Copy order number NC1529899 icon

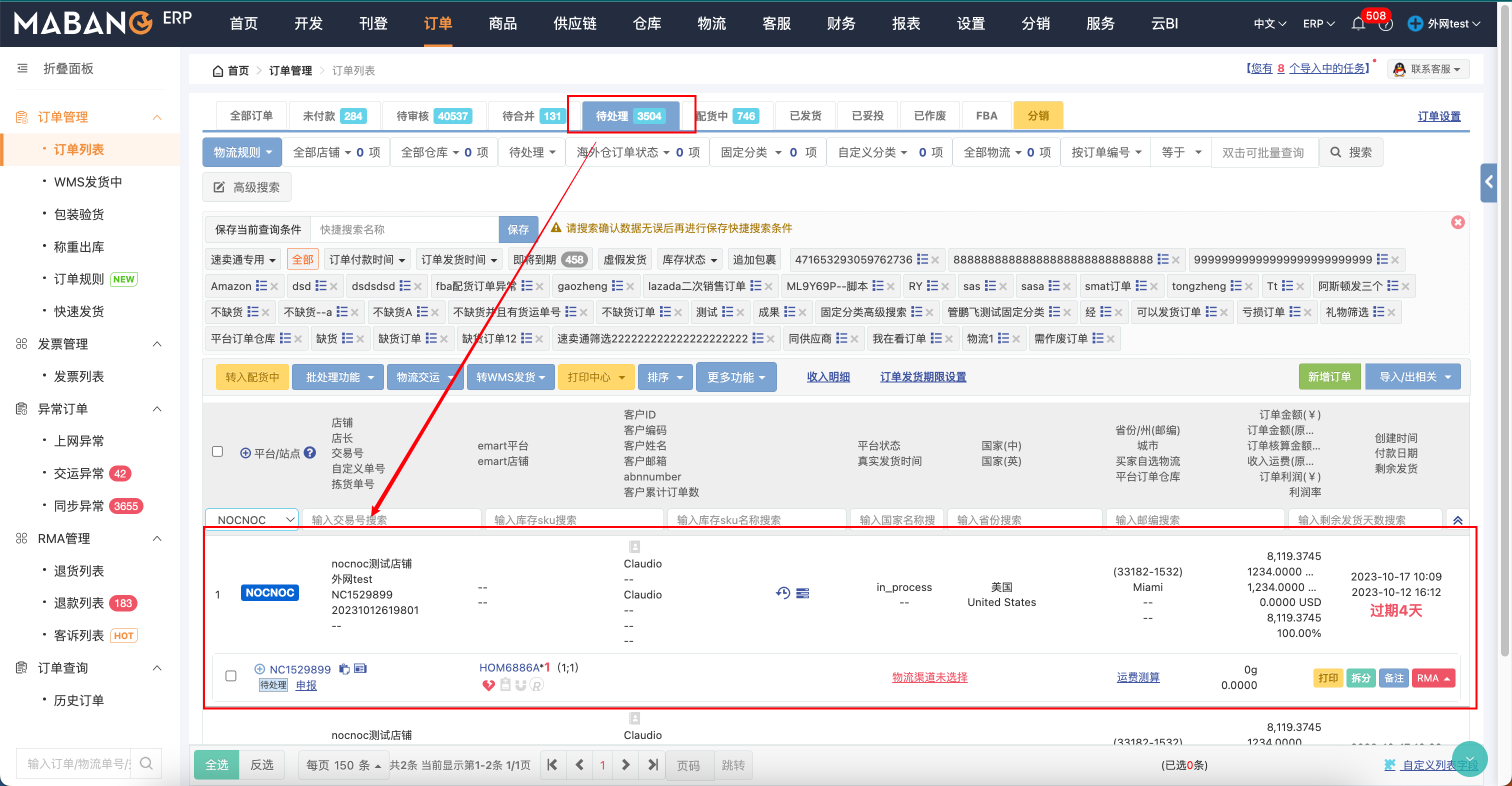click(344, 669)
